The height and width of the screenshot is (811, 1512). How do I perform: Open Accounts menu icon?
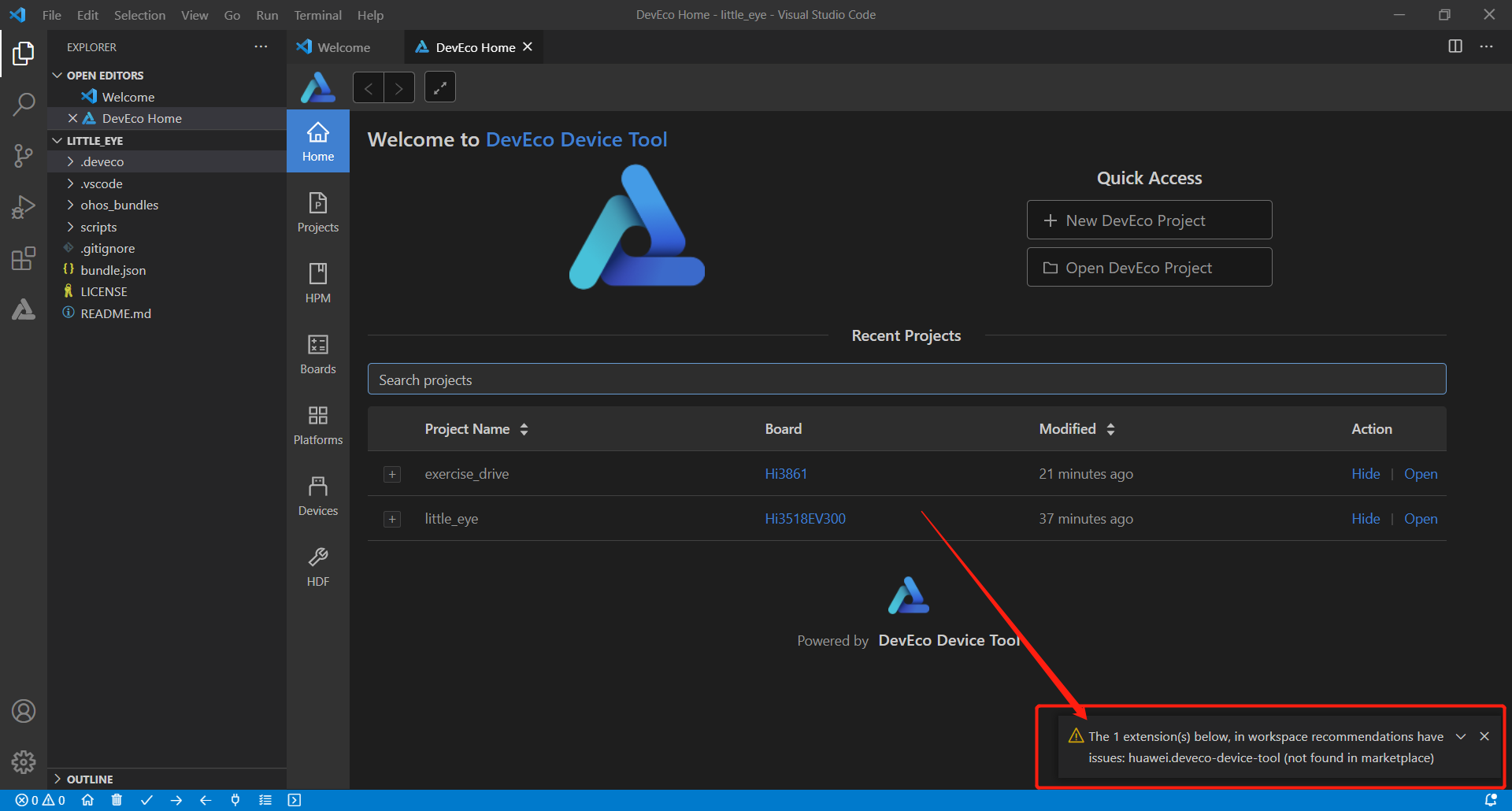(x=24, y=711)
